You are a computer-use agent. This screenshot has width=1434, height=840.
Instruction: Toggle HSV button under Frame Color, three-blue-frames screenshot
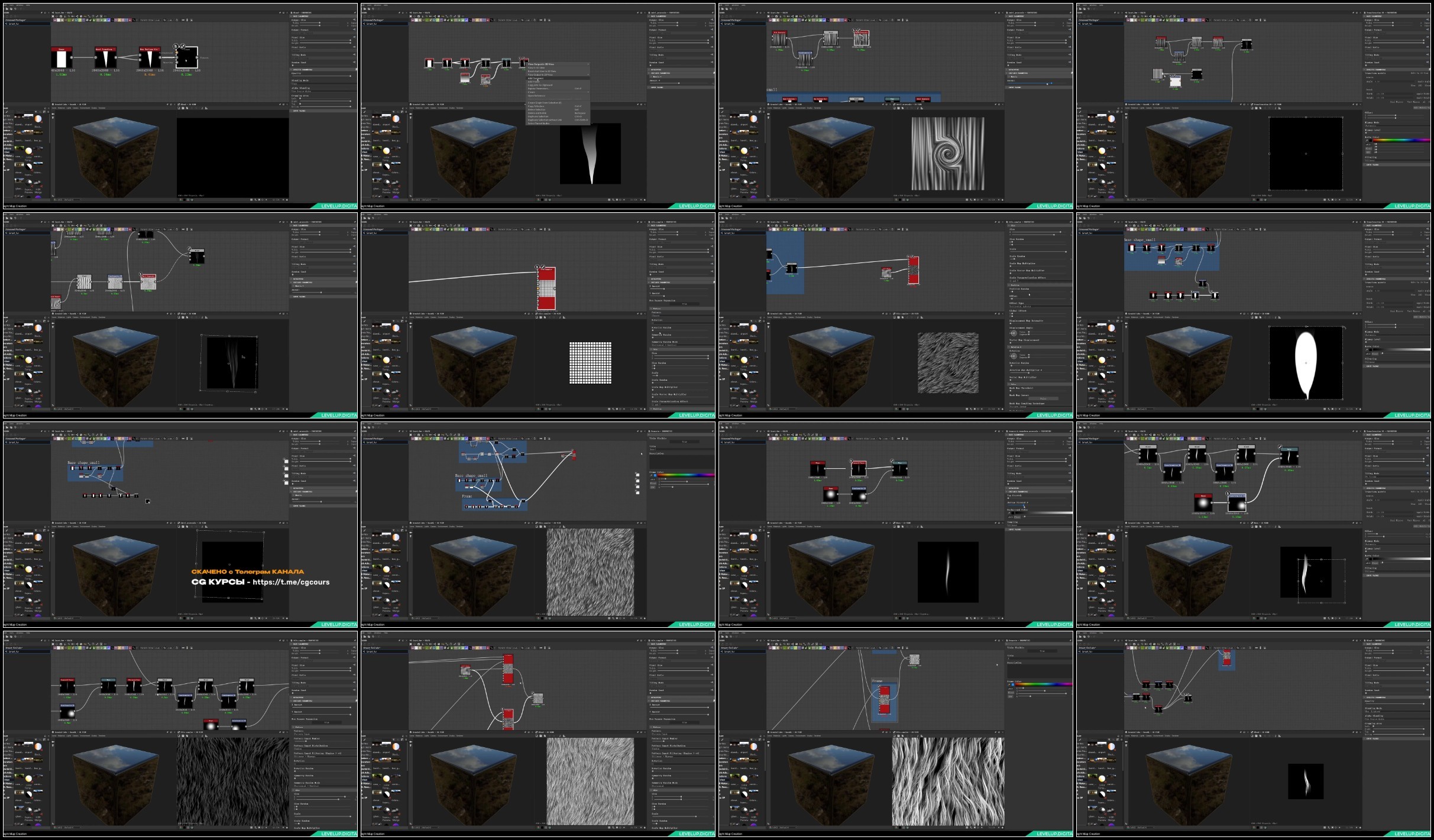(x=652, y=487)
